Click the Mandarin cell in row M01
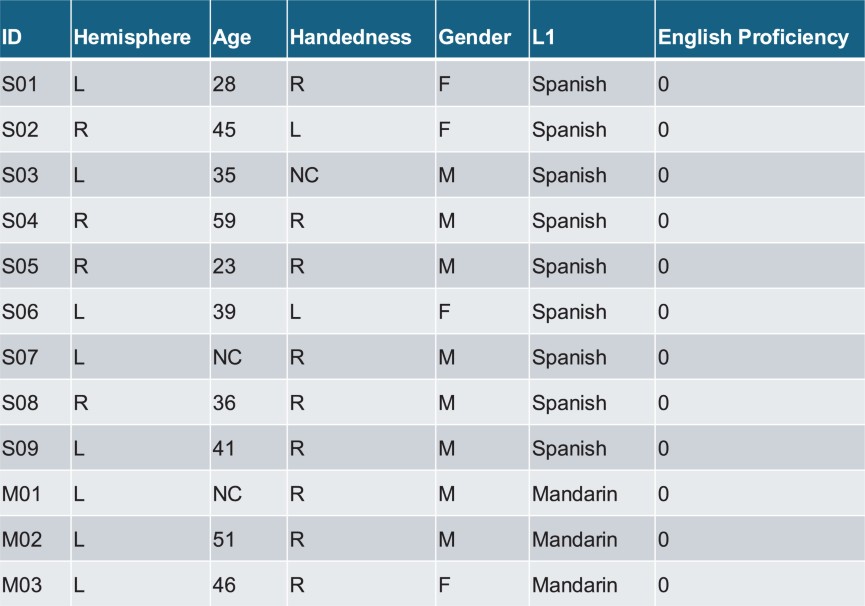Screen dimensions: 865x606 click(575, 494)
